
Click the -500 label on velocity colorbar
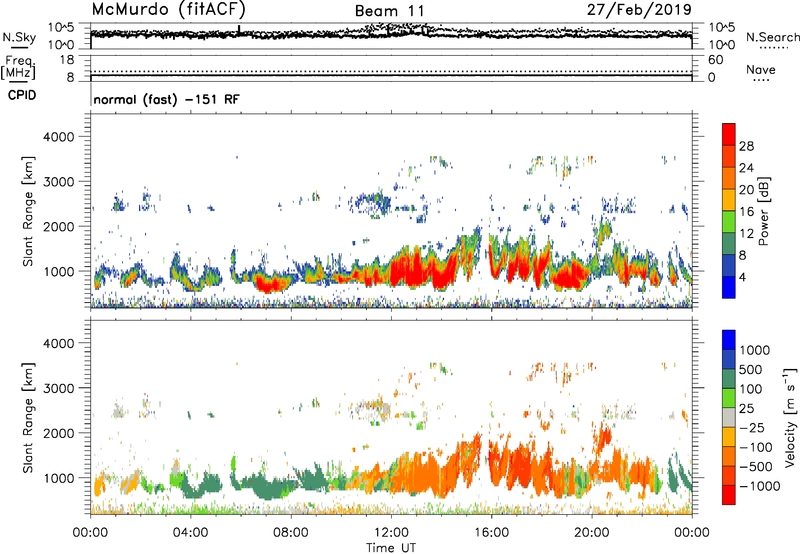pos(755,467)
